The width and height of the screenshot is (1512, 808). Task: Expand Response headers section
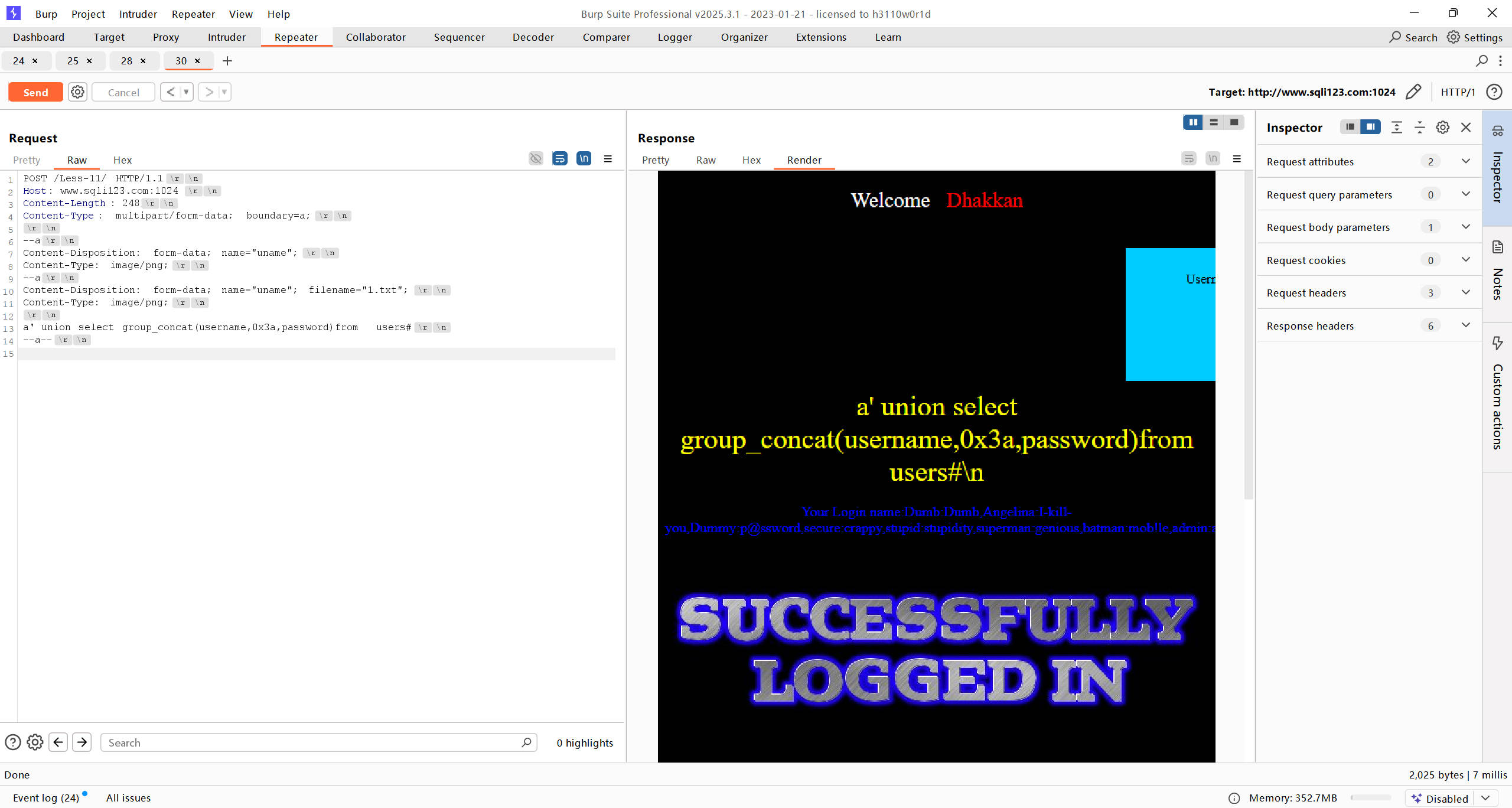[x=1369, y=326]
